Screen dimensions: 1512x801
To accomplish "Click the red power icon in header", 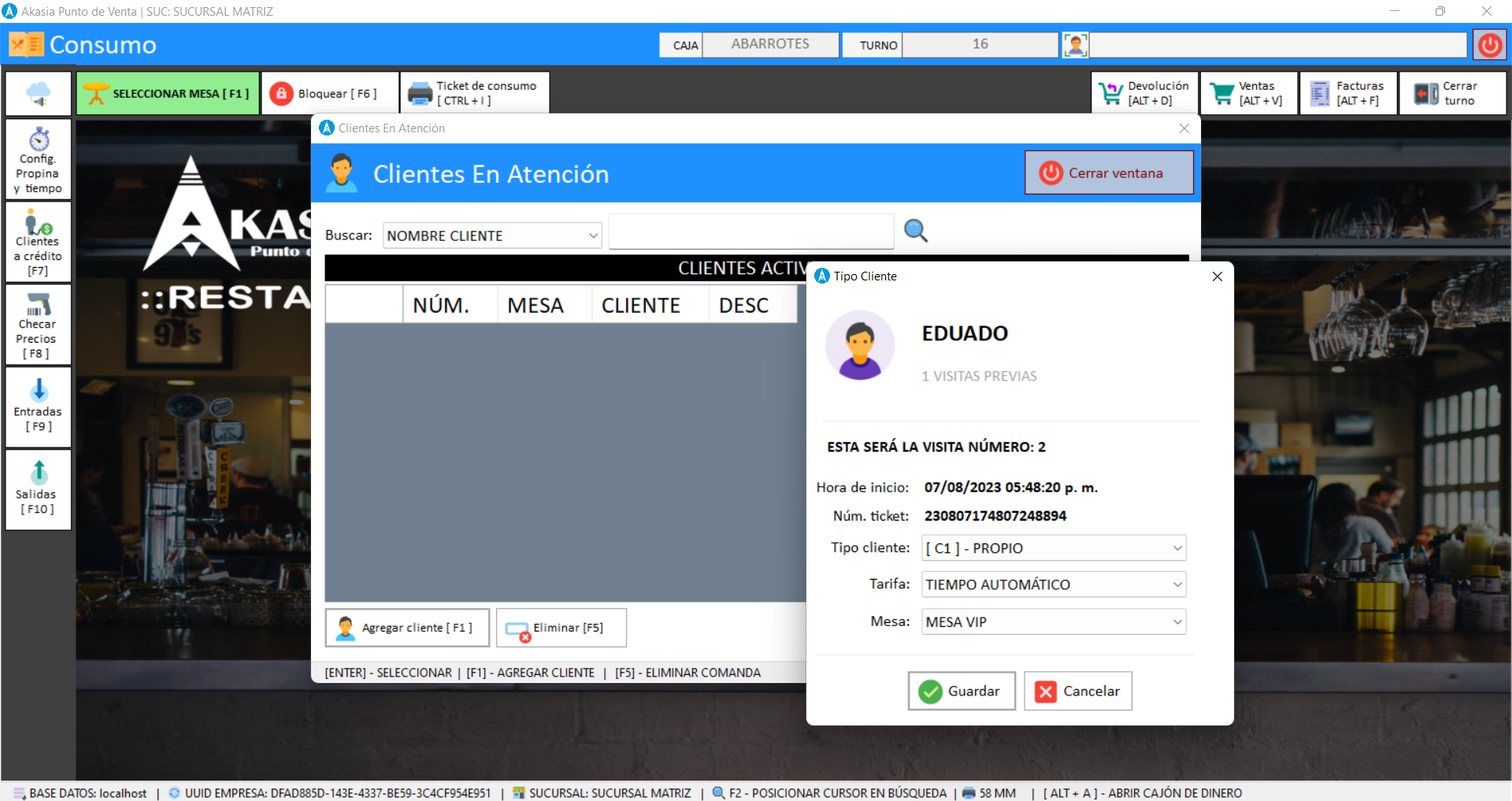I will point(1489,45).
